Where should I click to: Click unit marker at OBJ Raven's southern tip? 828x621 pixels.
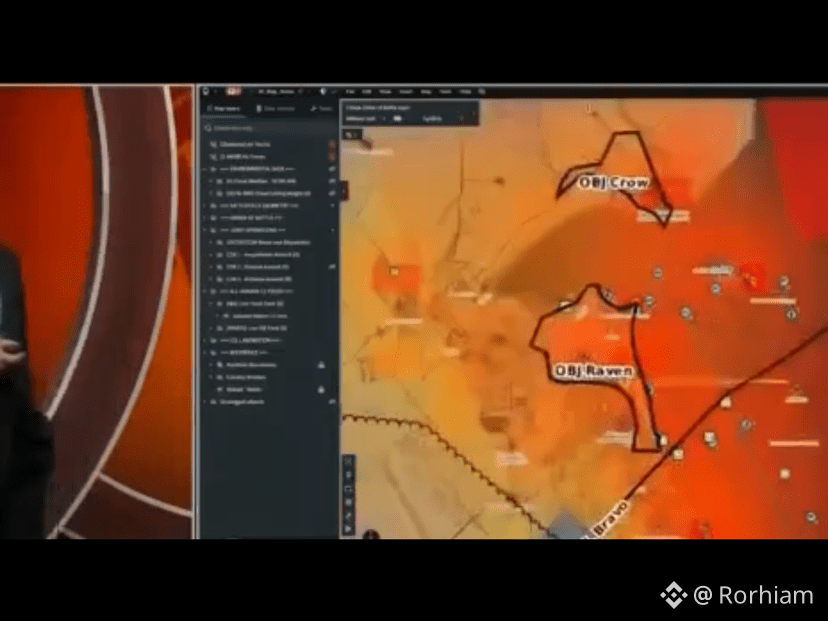point(663,440)
